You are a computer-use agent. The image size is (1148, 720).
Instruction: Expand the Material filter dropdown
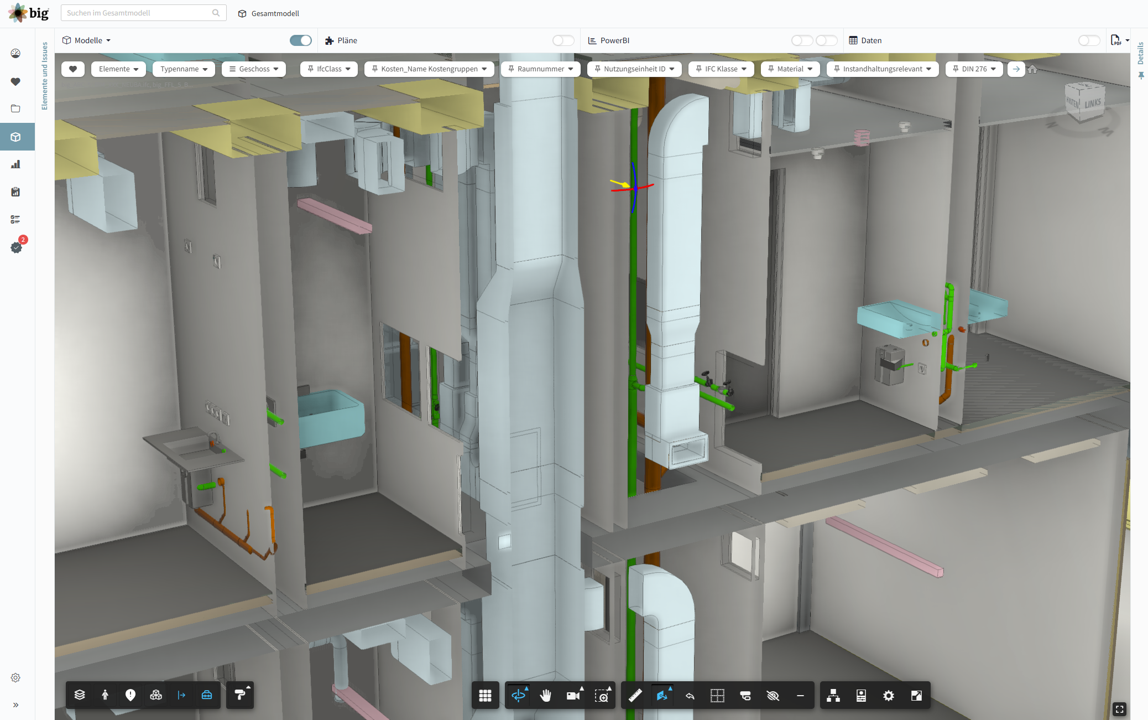pos(790,69)
